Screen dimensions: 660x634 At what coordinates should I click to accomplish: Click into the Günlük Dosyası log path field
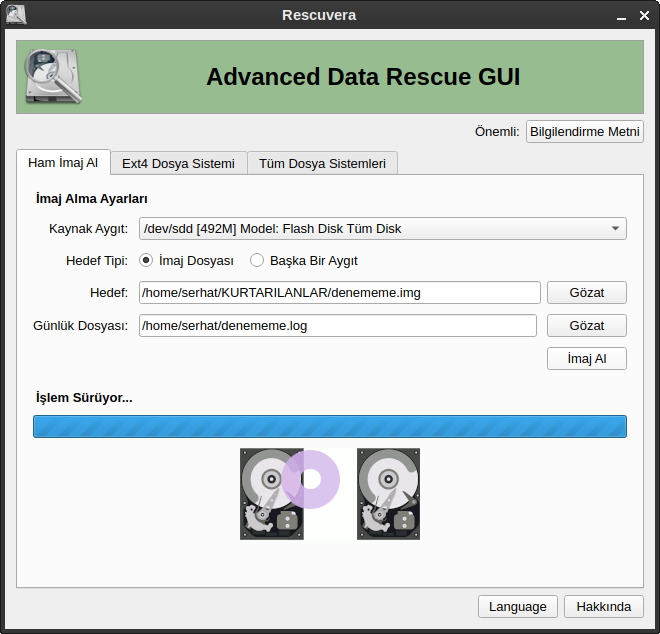click(338, 326)
